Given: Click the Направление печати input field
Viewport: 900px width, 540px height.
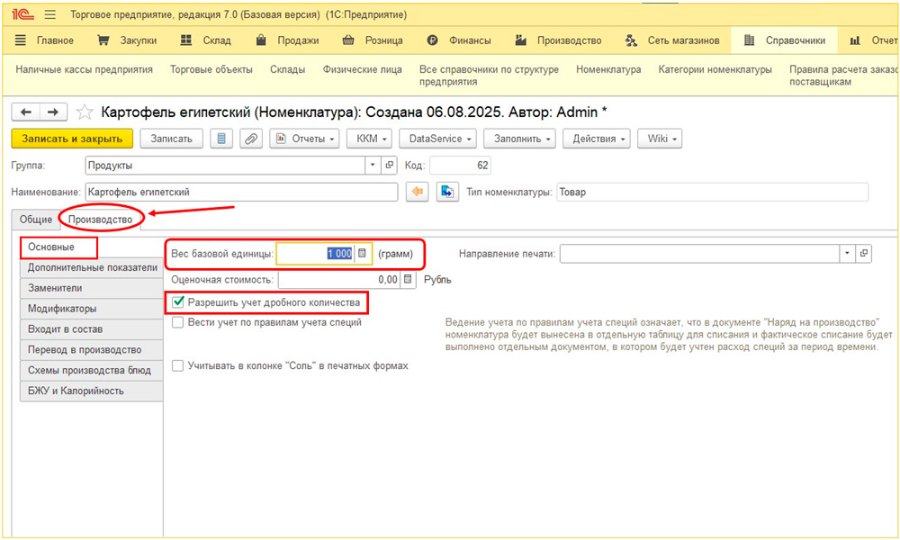Looking at the screenshot, I should [700, 253].
